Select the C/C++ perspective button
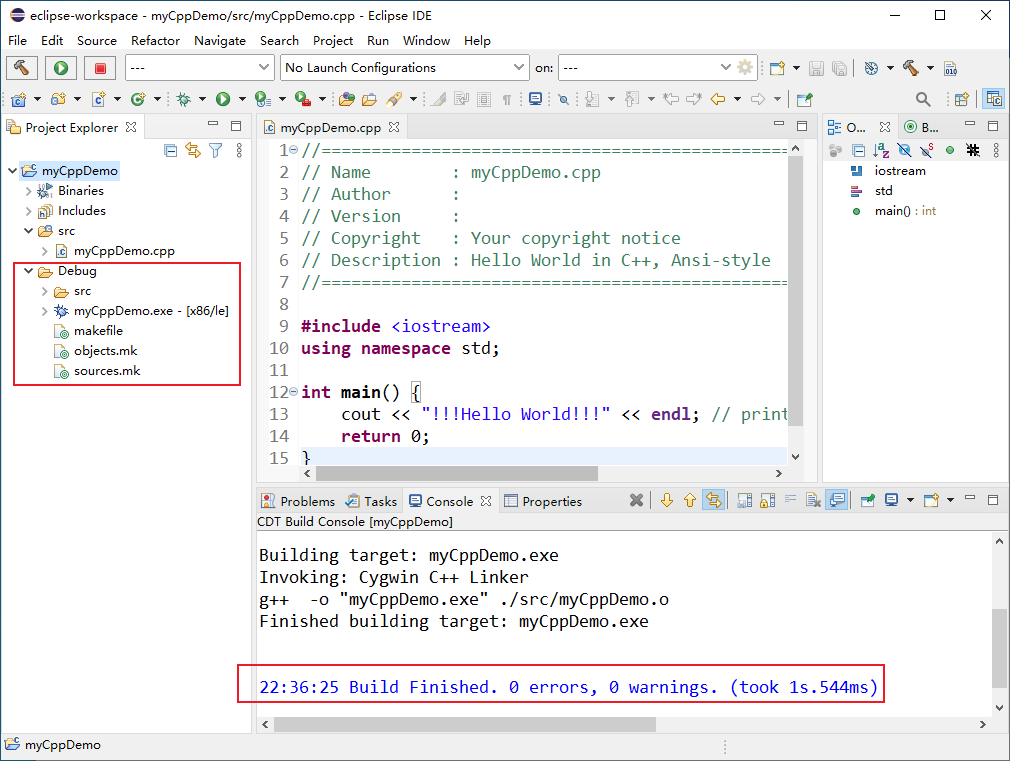The width and height of the screenshot is (1010, 761). coord(994,99)
